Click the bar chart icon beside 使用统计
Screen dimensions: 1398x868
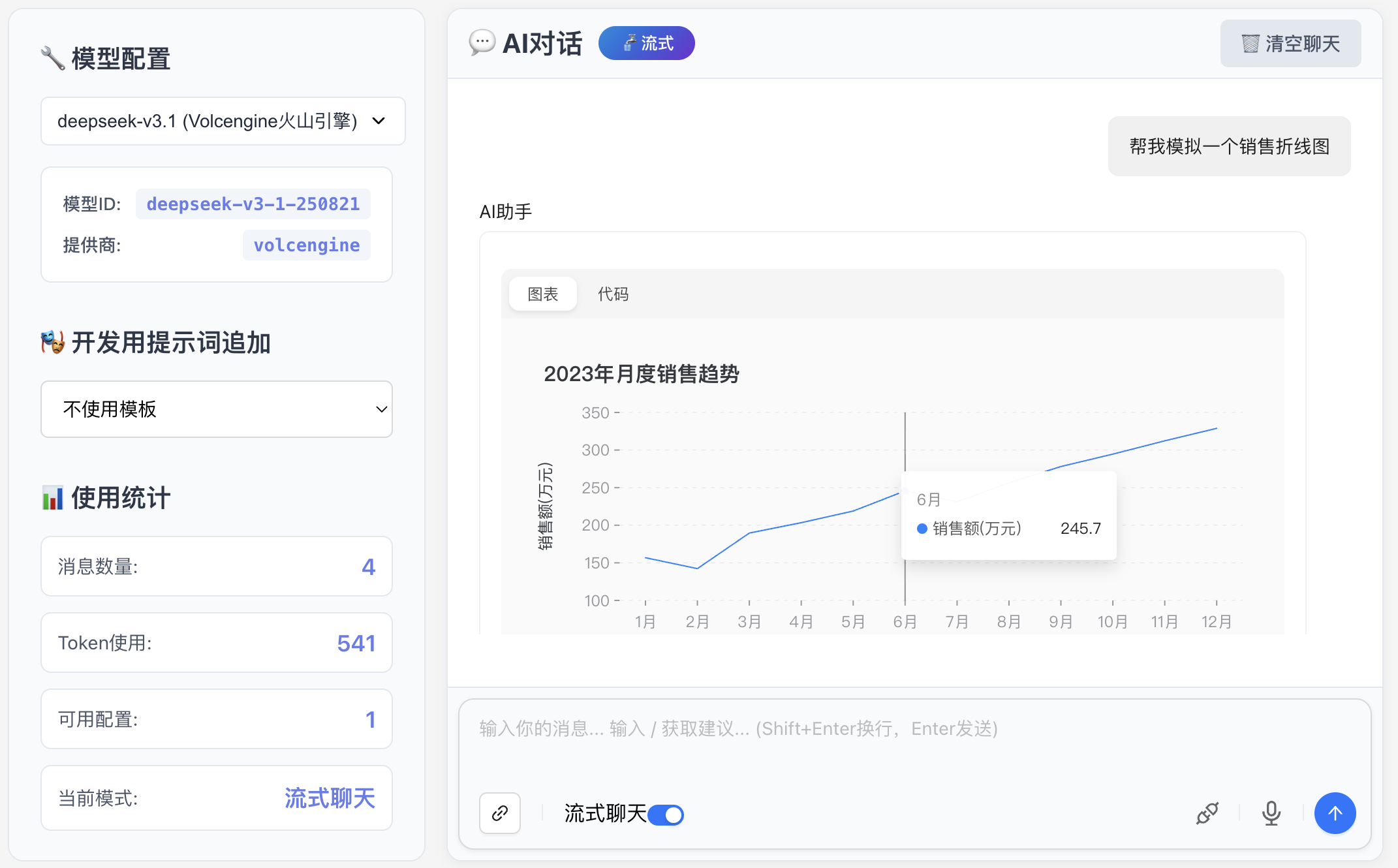(52, 498)
